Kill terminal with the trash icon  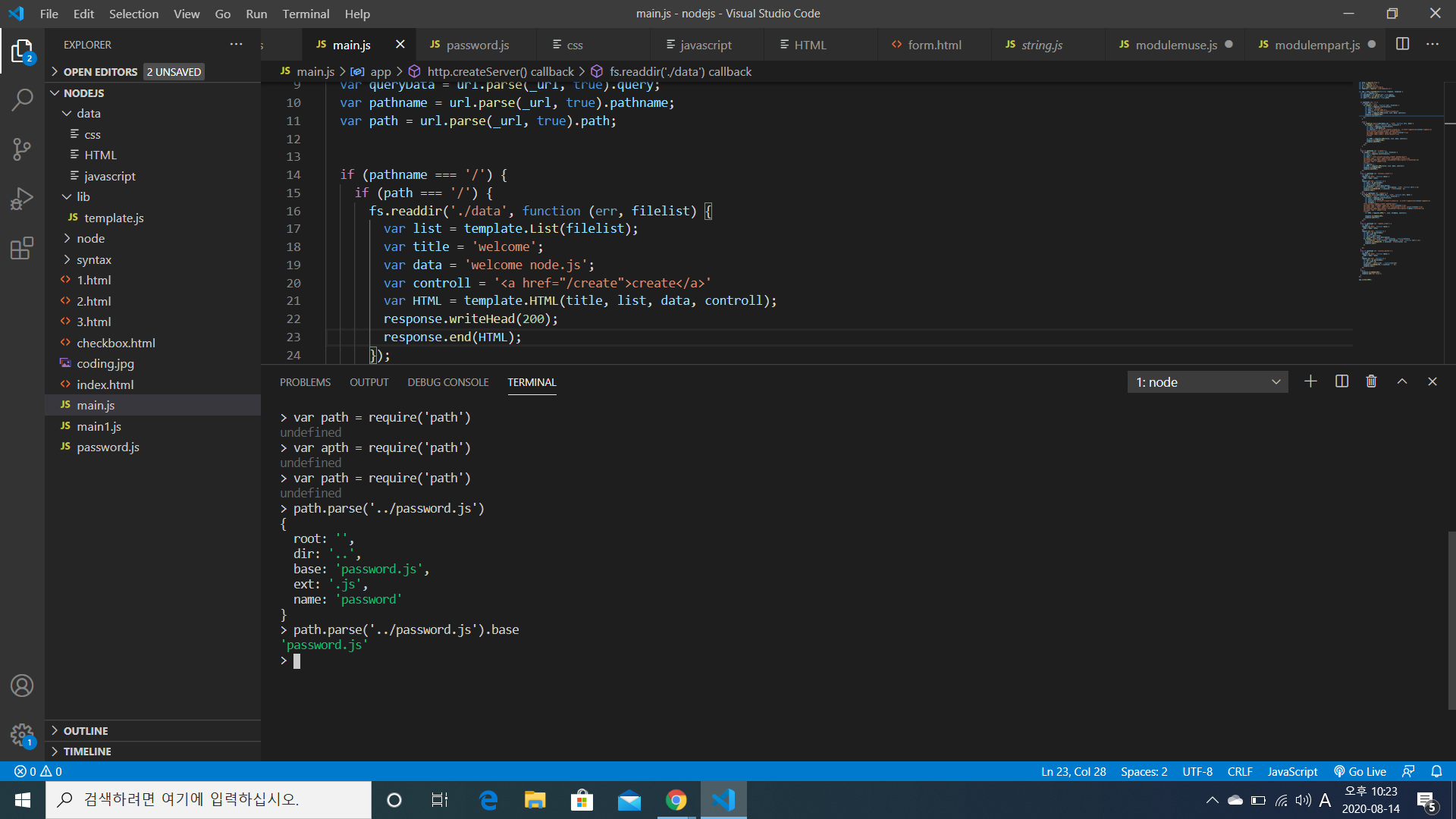(x=1371, y=381)
